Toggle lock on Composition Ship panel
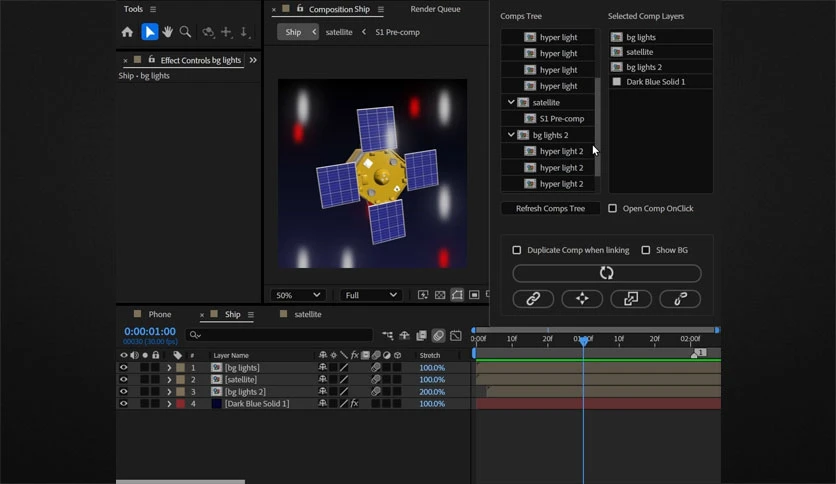The image size is (836, 484). coord(300,9)
